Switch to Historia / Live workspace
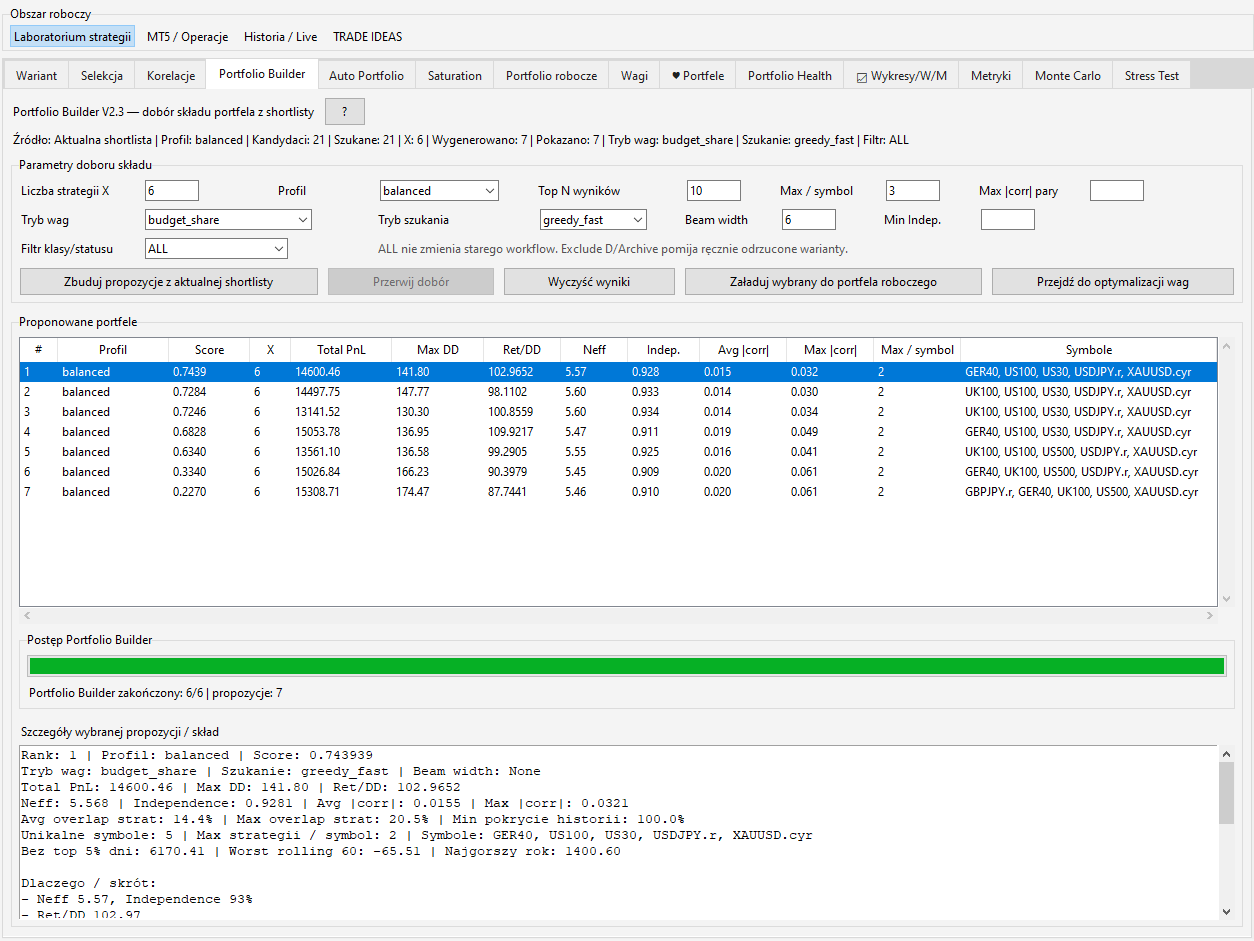The width and height of the screenshot is (1254, 941). click(x=280, y=37)
